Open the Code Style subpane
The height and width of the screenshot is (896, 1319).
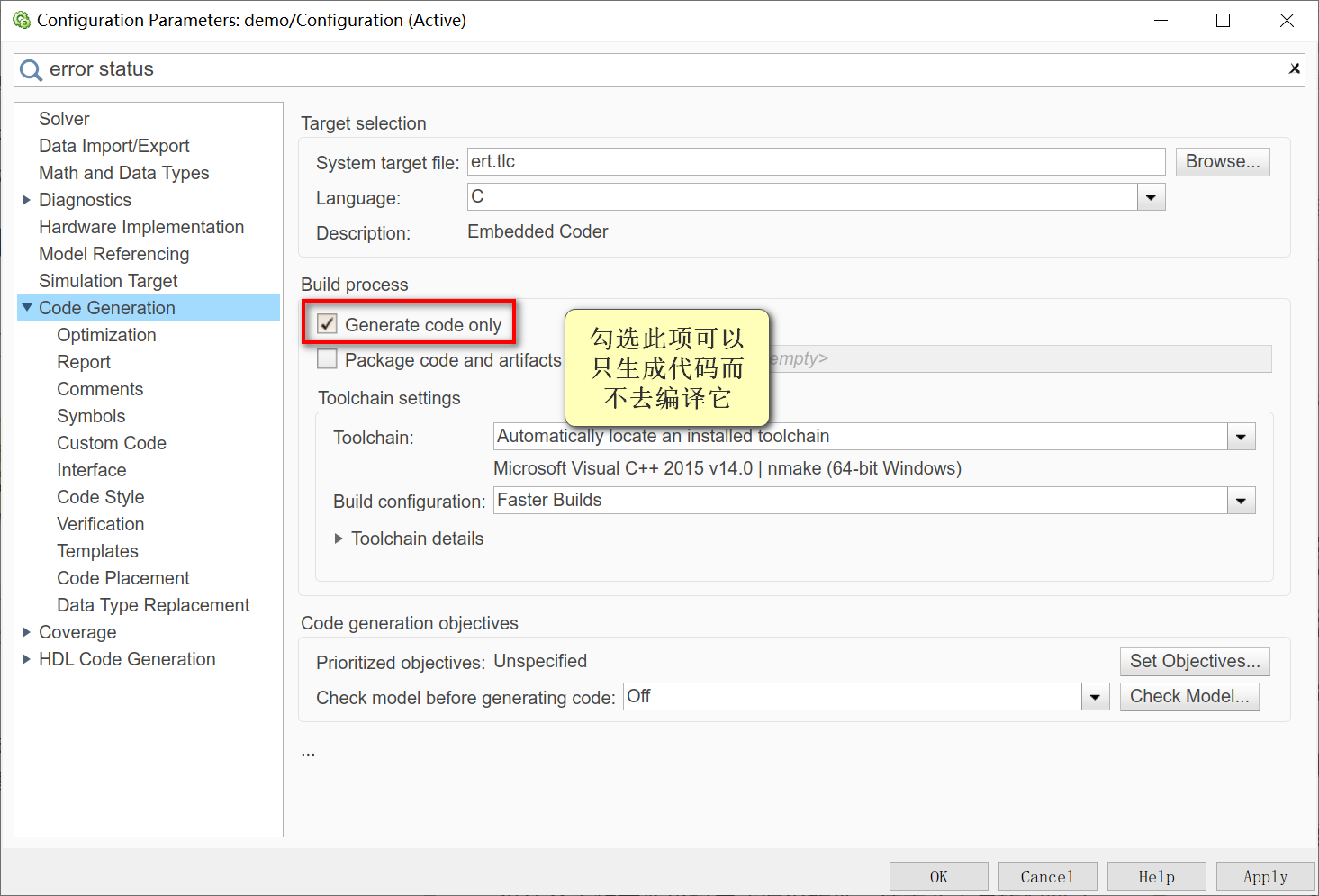(101, 497)
